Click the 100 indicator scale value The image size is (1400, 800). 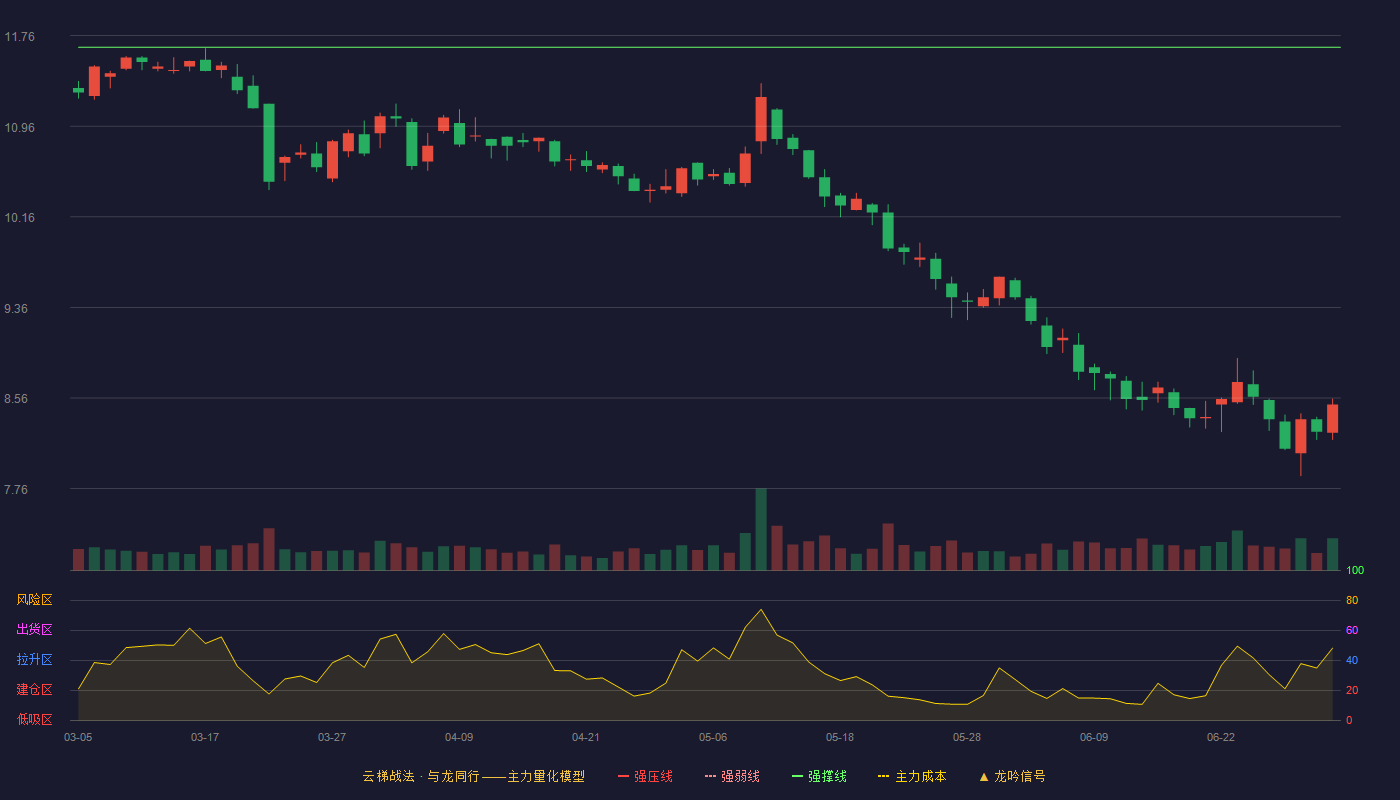click(1355, 570)
